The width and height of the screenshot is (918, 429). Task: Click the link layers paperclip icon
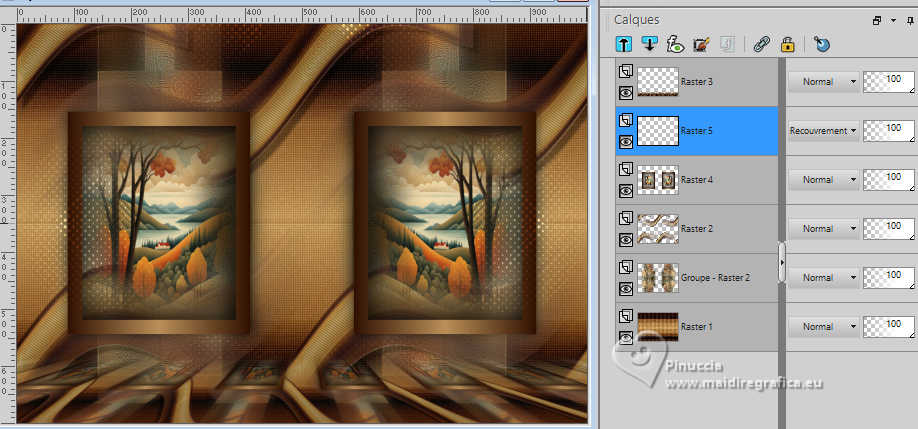click(761, 44)
